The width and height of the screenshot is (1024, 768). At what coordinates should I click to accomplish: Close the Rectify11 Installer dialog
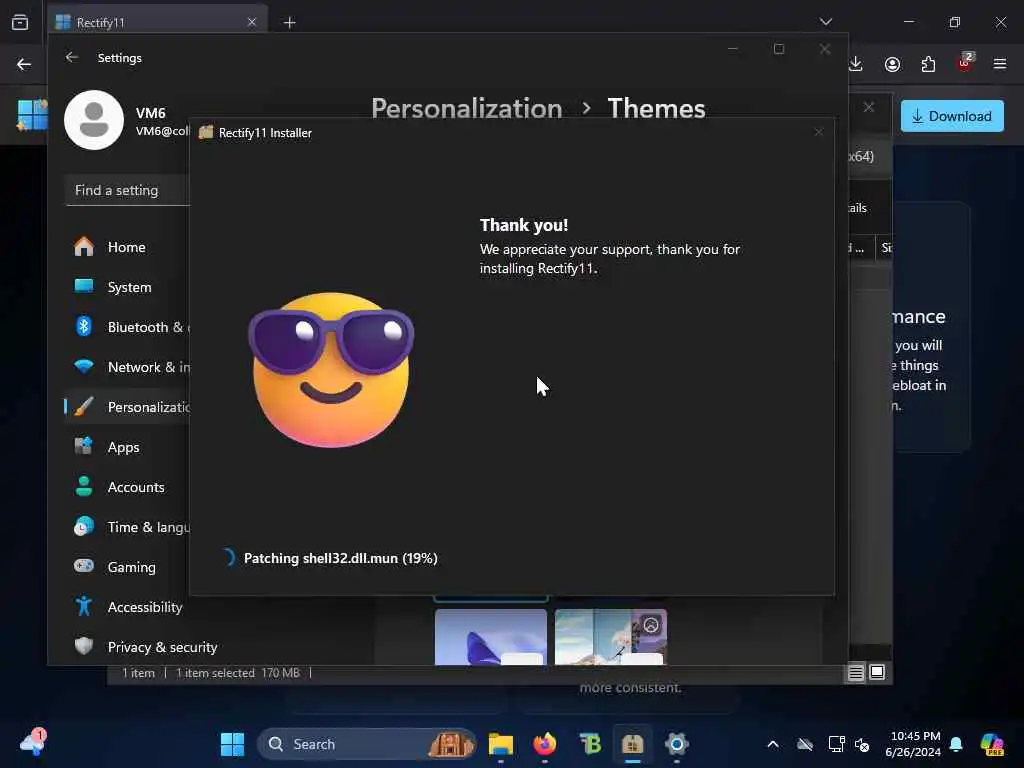pyautogui.click(x=819, y=133)
